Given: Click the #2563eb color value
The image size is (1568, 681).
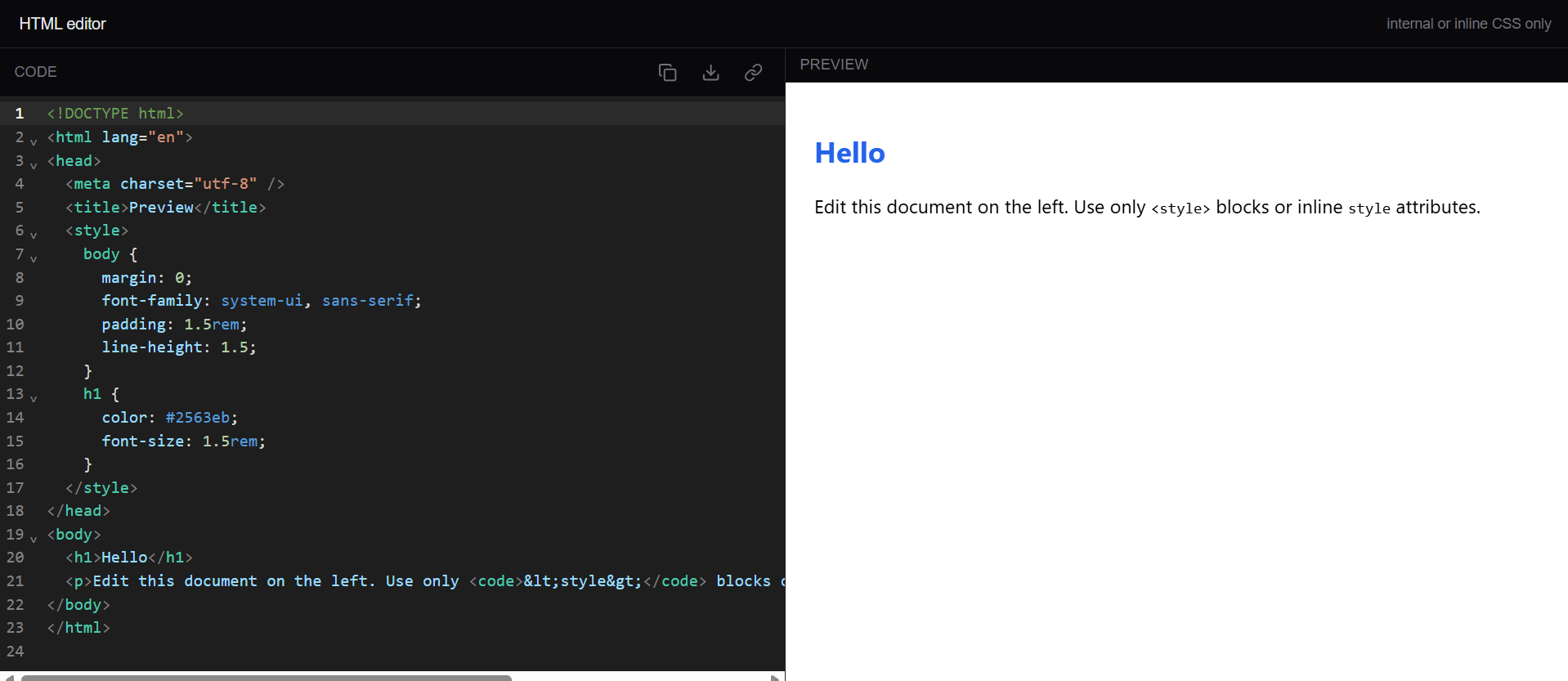Looking at the screenshot, I should point(197,418).
